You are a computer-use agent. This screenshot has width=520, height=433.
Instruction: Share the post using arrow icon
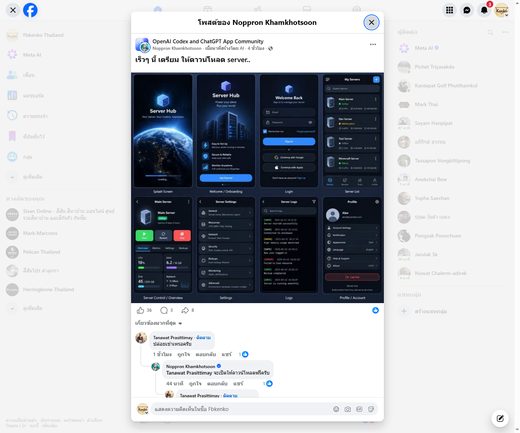(185, 310)
